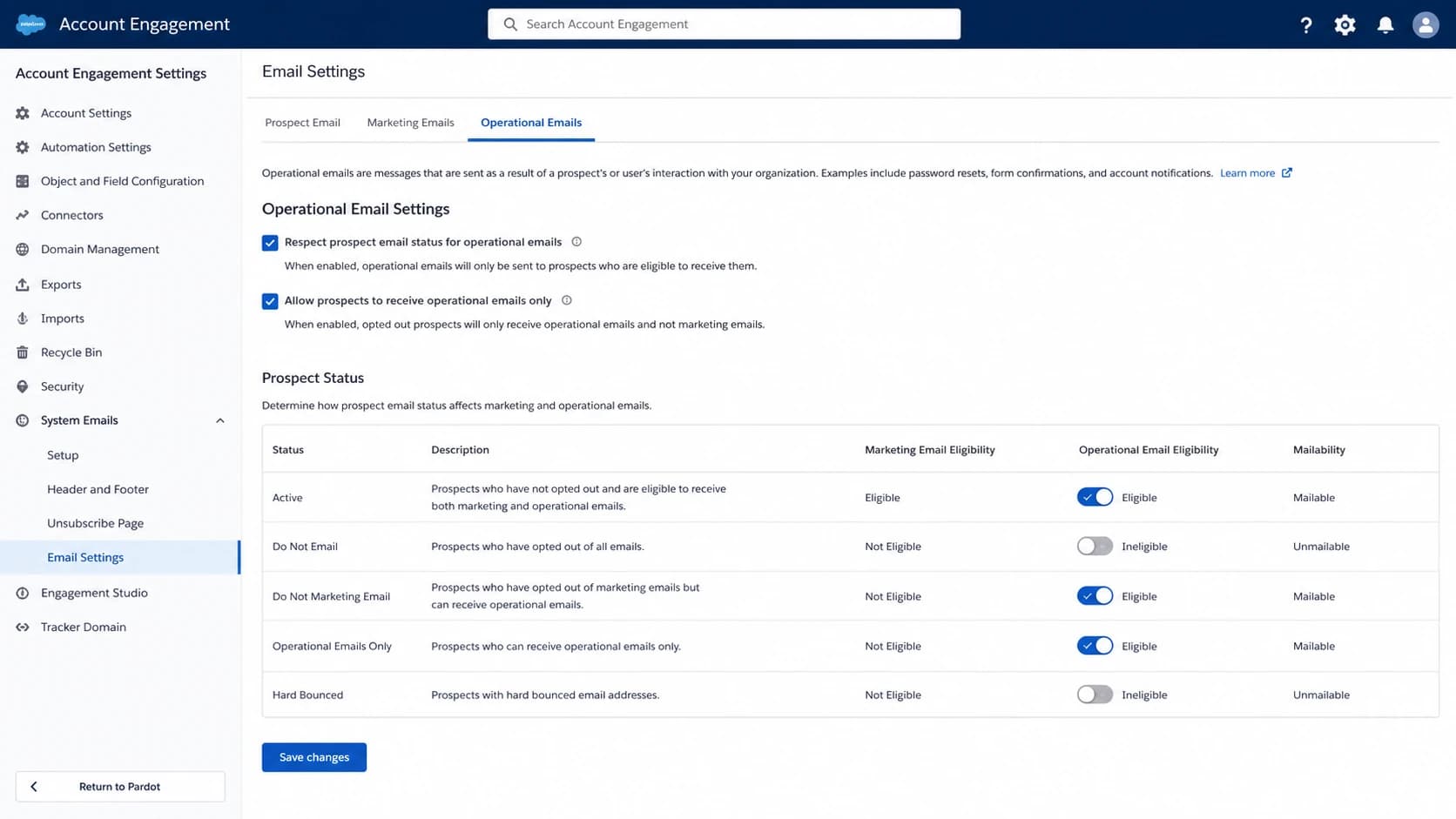This screenshot has width=1456, height=819.
Task: Click the Marketing Email Eligibility column header
Action: point(929,450)
